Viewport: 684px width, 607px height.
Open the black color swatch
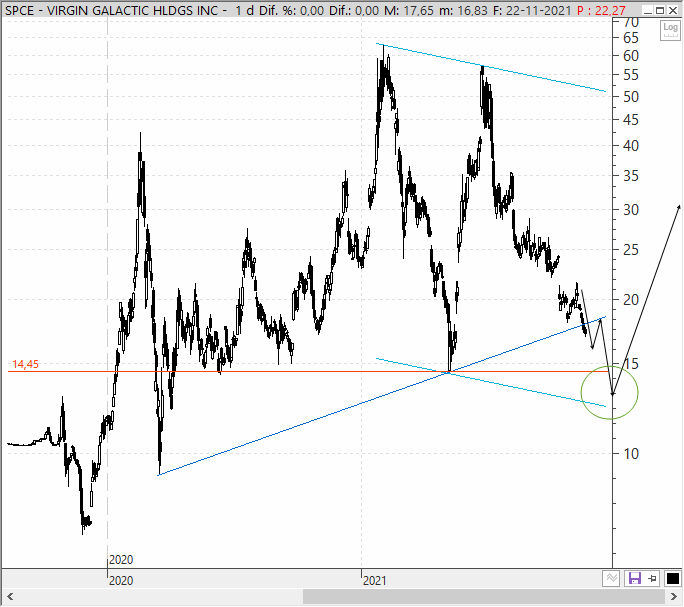point(673,579)
